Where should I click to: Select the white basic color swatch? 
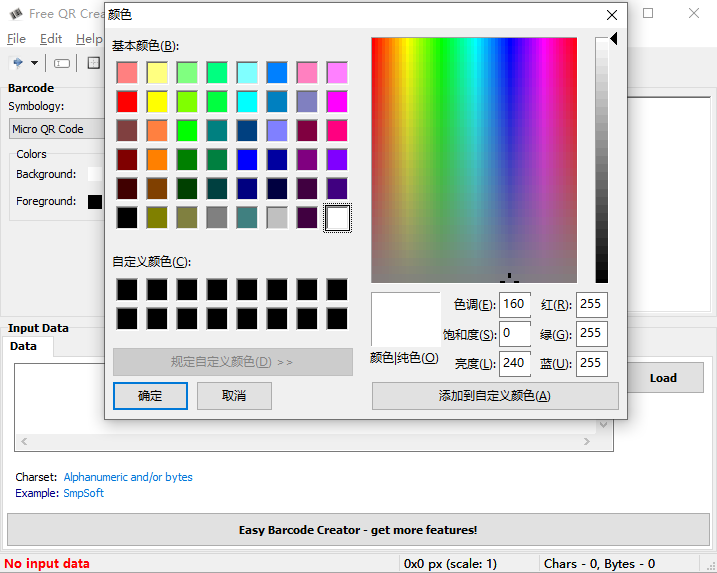(x=337, y=218)
